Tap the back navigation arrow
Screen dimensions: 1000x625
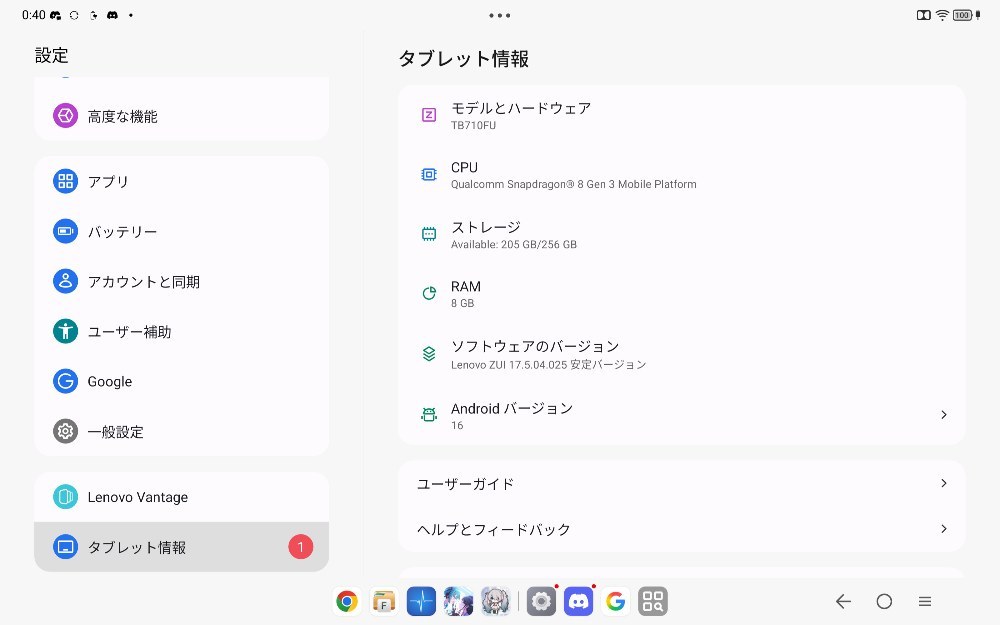click(843, 601)
